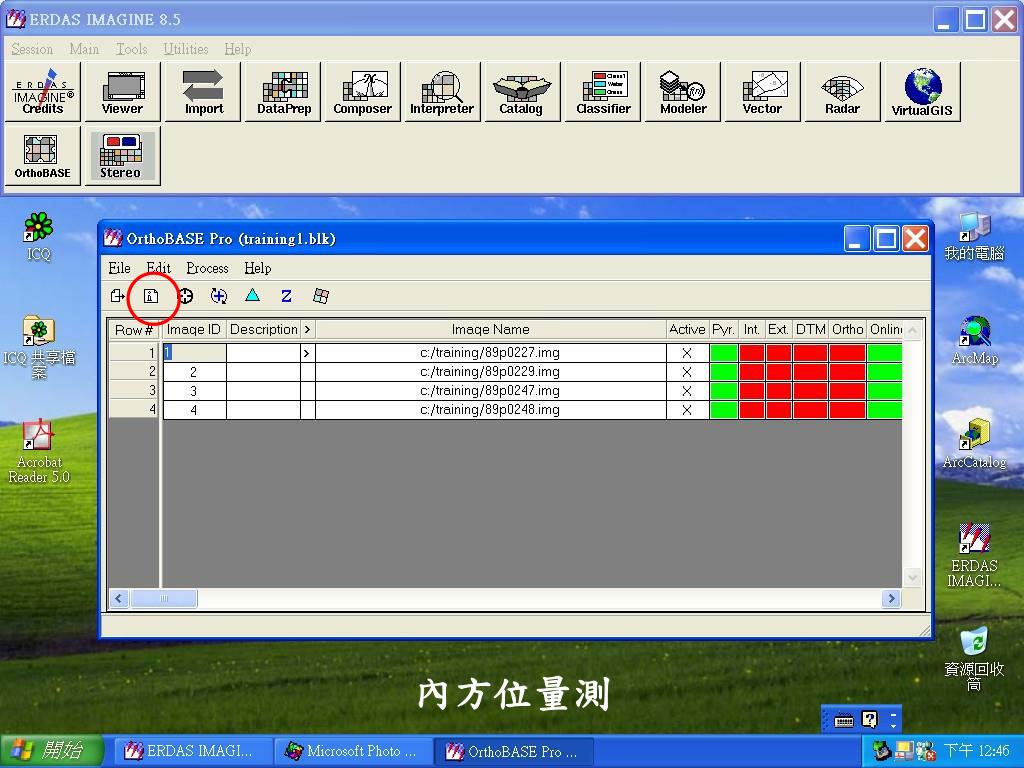Click the add frame toolbar icon in OrthoBASE
1024x768 pixels.
pos(118,296)
